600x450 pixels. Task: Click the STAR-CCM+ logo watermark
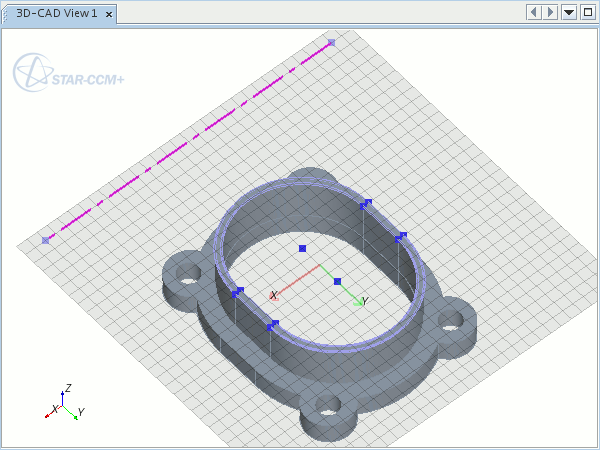pyautogui.click(x=68, y=75)
